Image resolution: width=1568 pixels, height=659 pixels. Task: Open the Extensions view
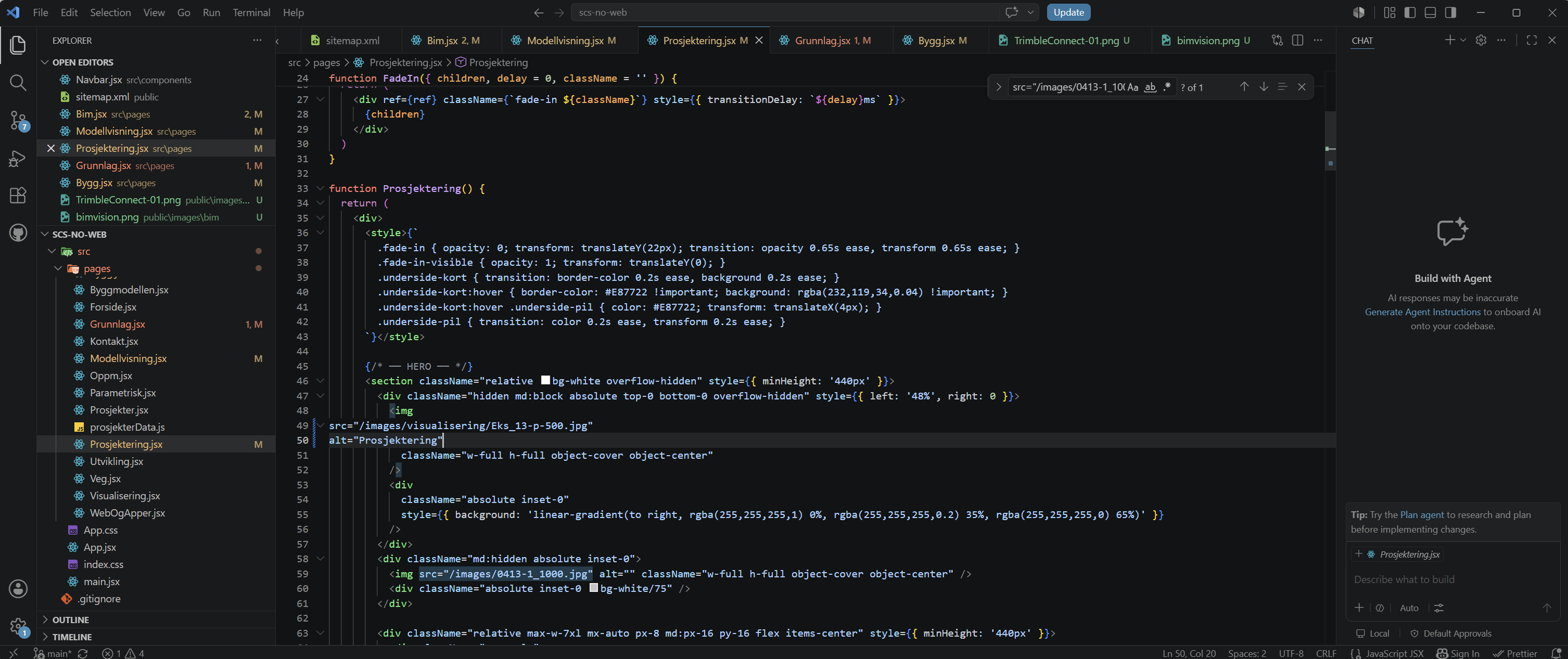tap(18, 196)
